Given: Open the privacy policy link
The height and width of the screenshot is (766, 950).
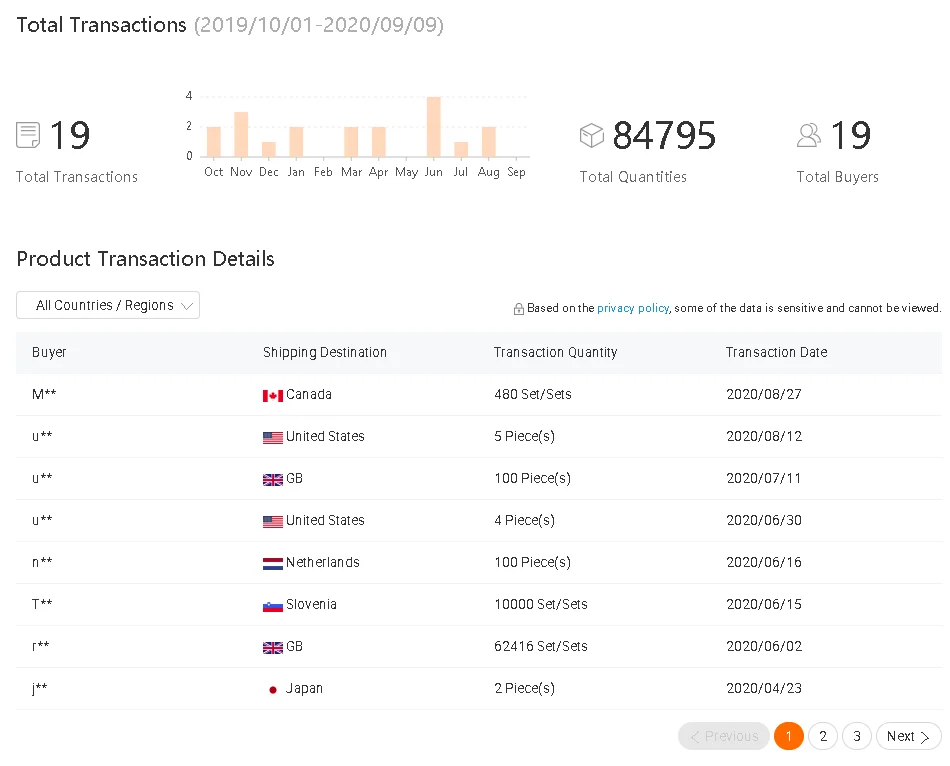Looking at the screenshot, I should tap(633, 308).
